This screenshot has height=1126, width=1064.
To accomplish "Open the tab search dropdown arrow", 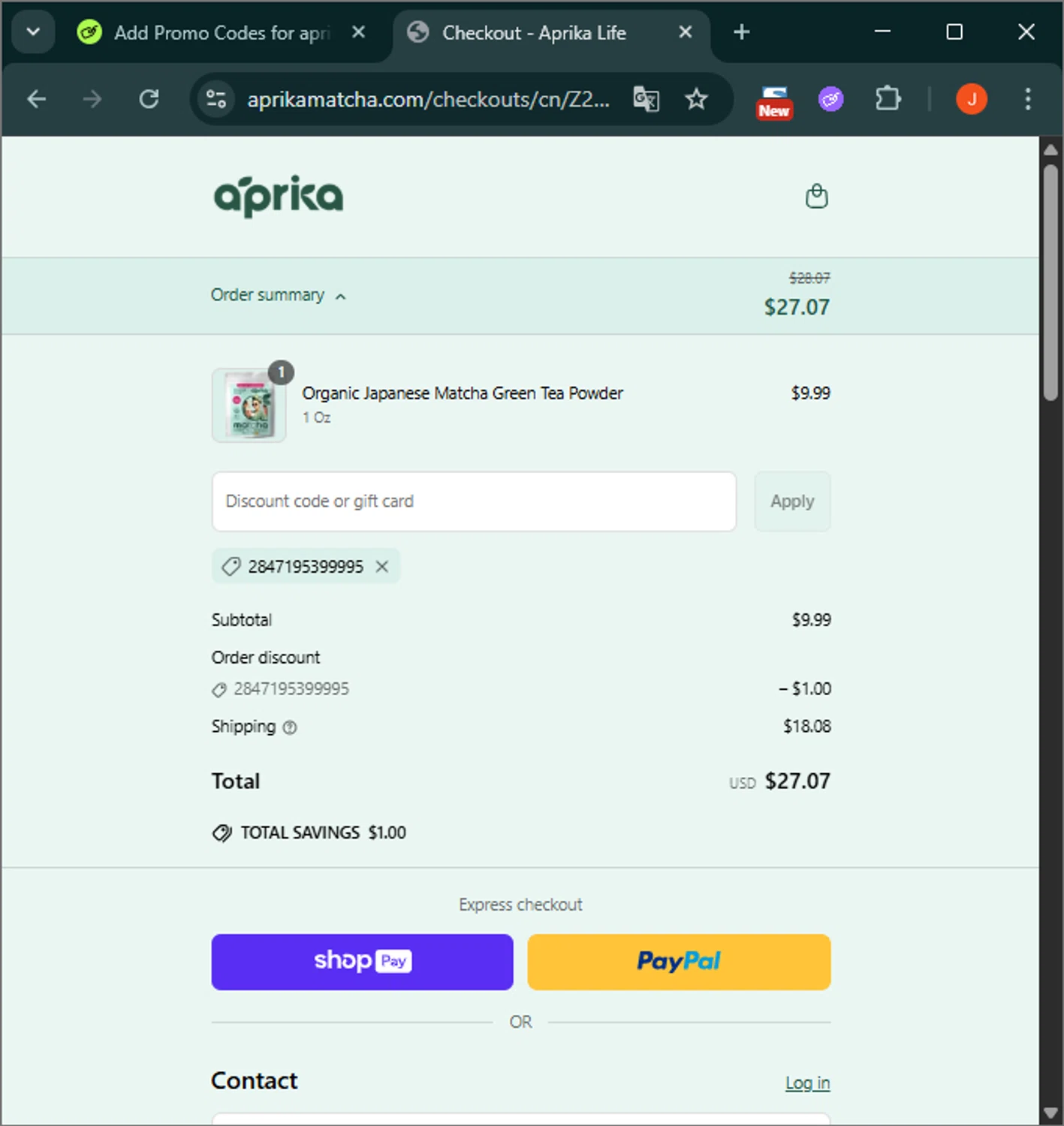I will [33, 32].
